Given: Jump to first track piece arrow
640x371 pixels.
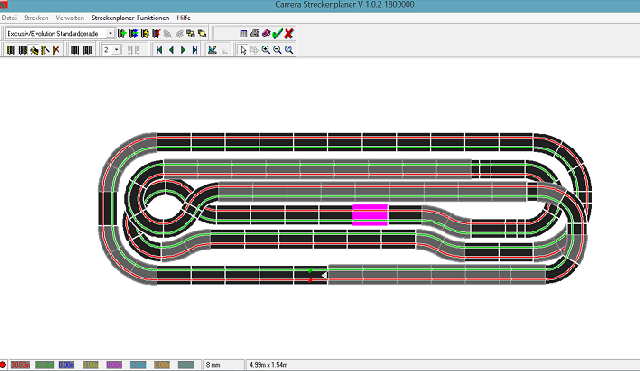Looking at the screenshot, I should click(160, 50).
